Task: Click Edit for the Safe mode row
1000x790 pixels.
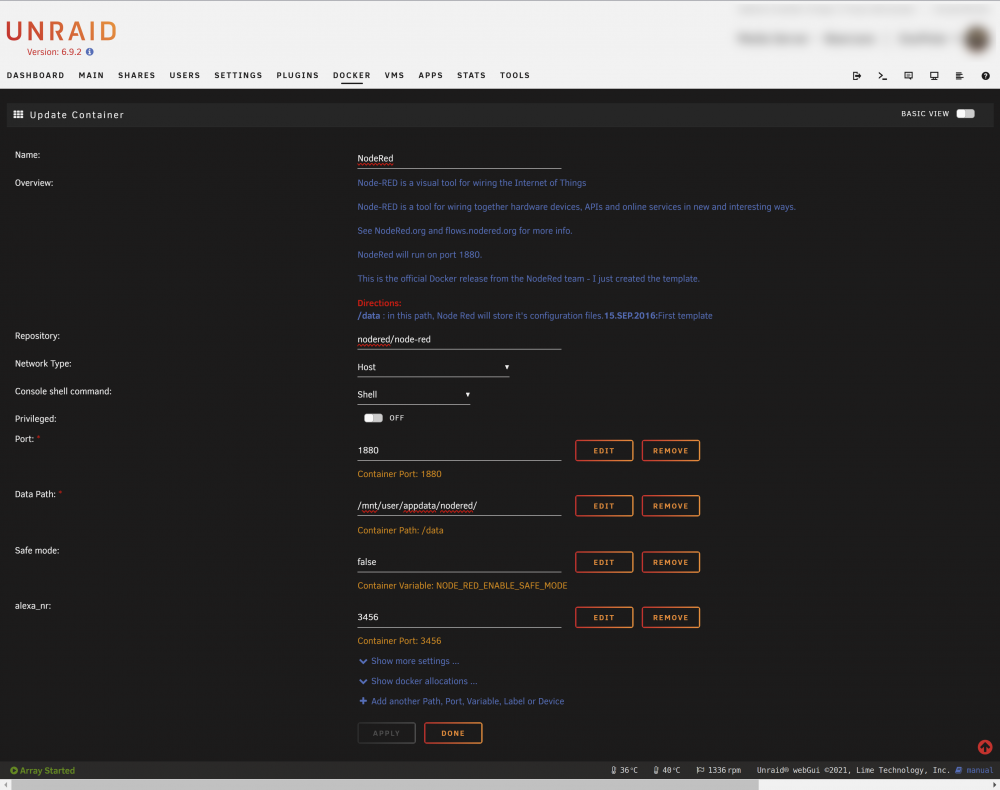Action: point(604,562)
